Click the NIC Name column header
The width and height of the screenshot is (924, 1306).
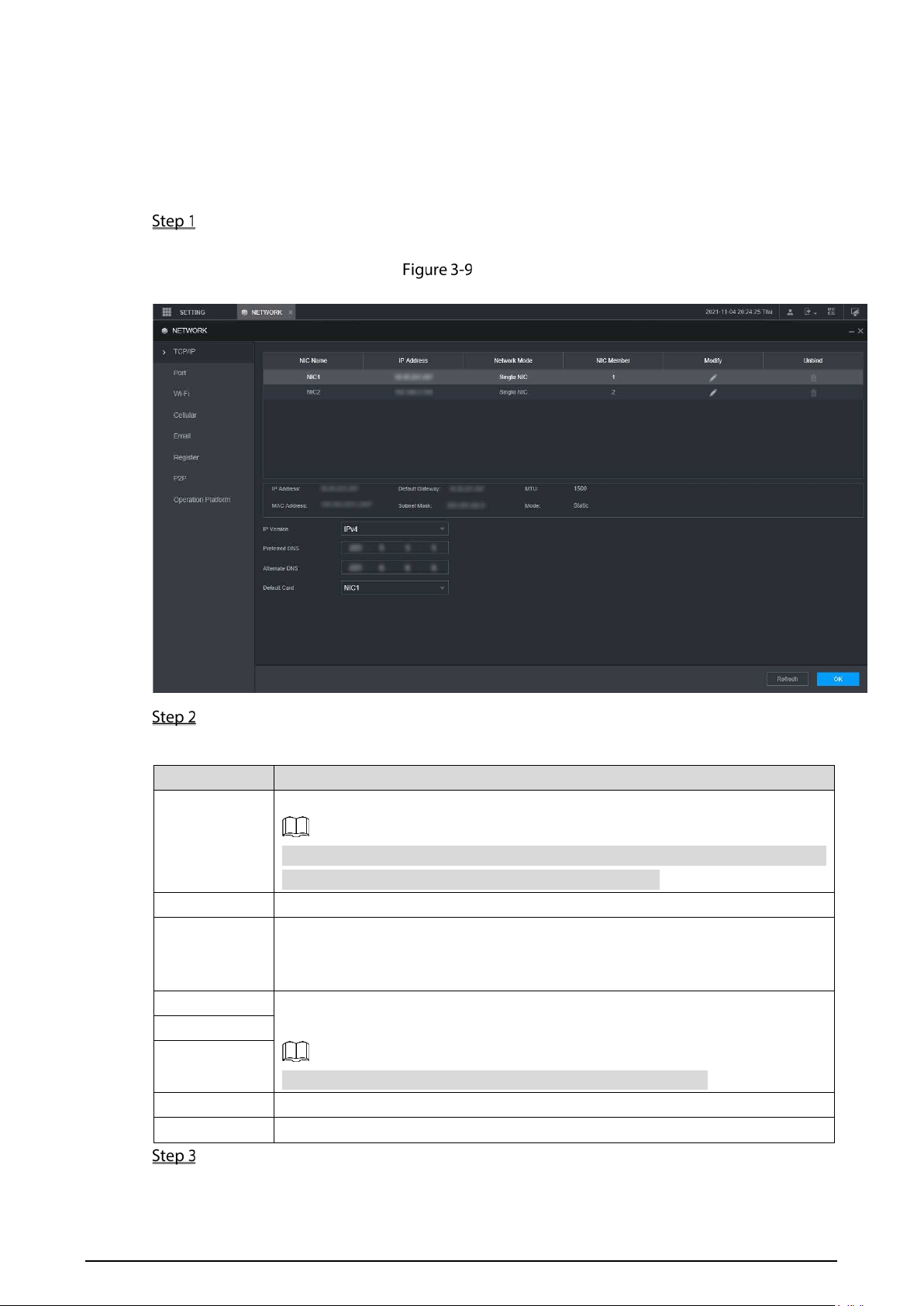click(313, 360)
